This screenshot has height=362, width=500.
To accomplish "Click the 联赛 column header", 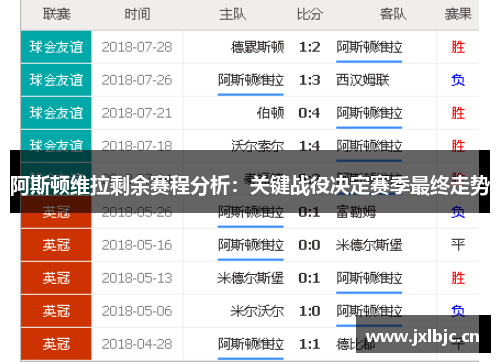I will pyautogui.click(x=56, y=14).
